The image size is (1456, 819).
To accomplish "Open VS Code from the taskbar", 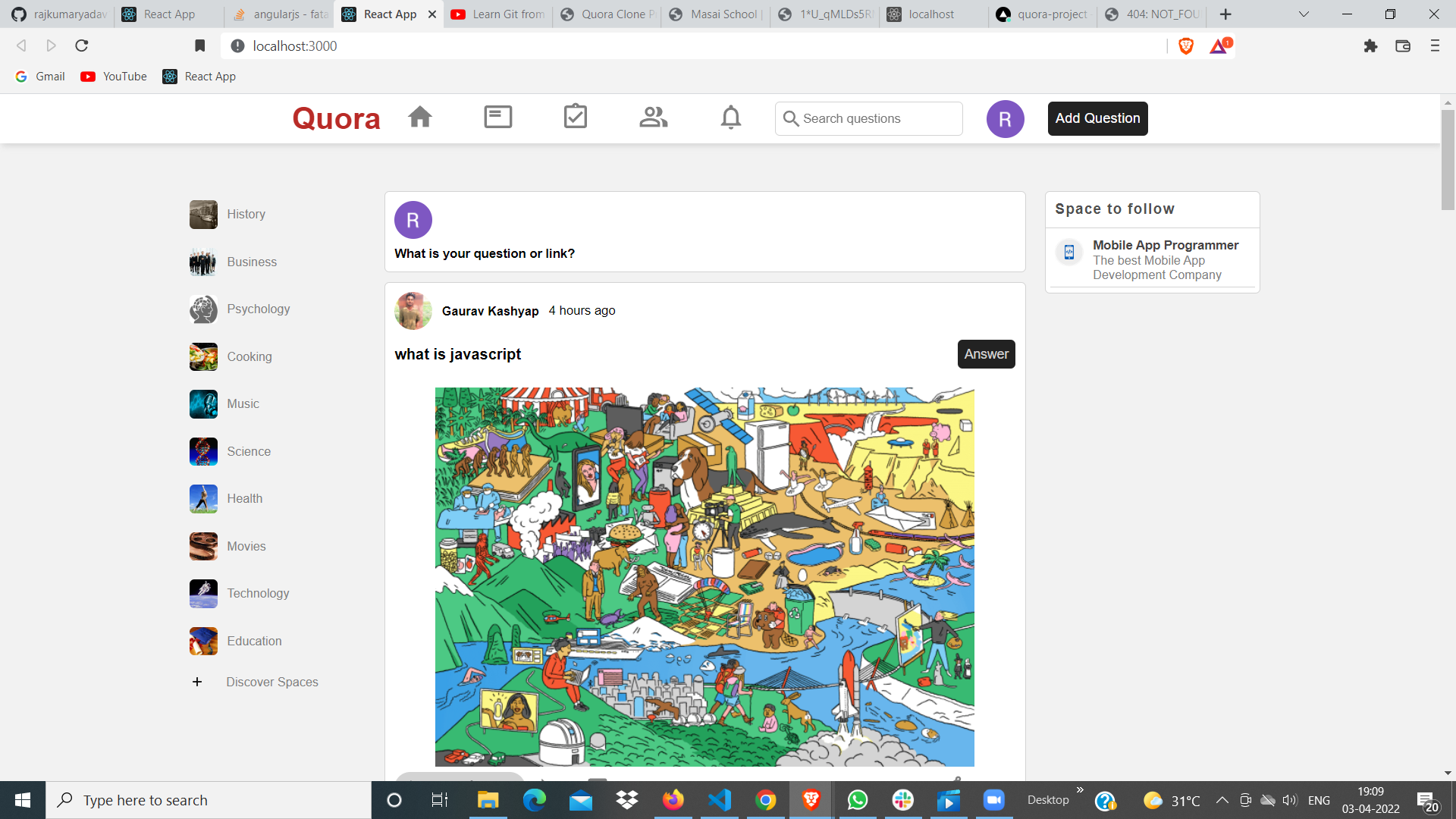I will point(719,800).
